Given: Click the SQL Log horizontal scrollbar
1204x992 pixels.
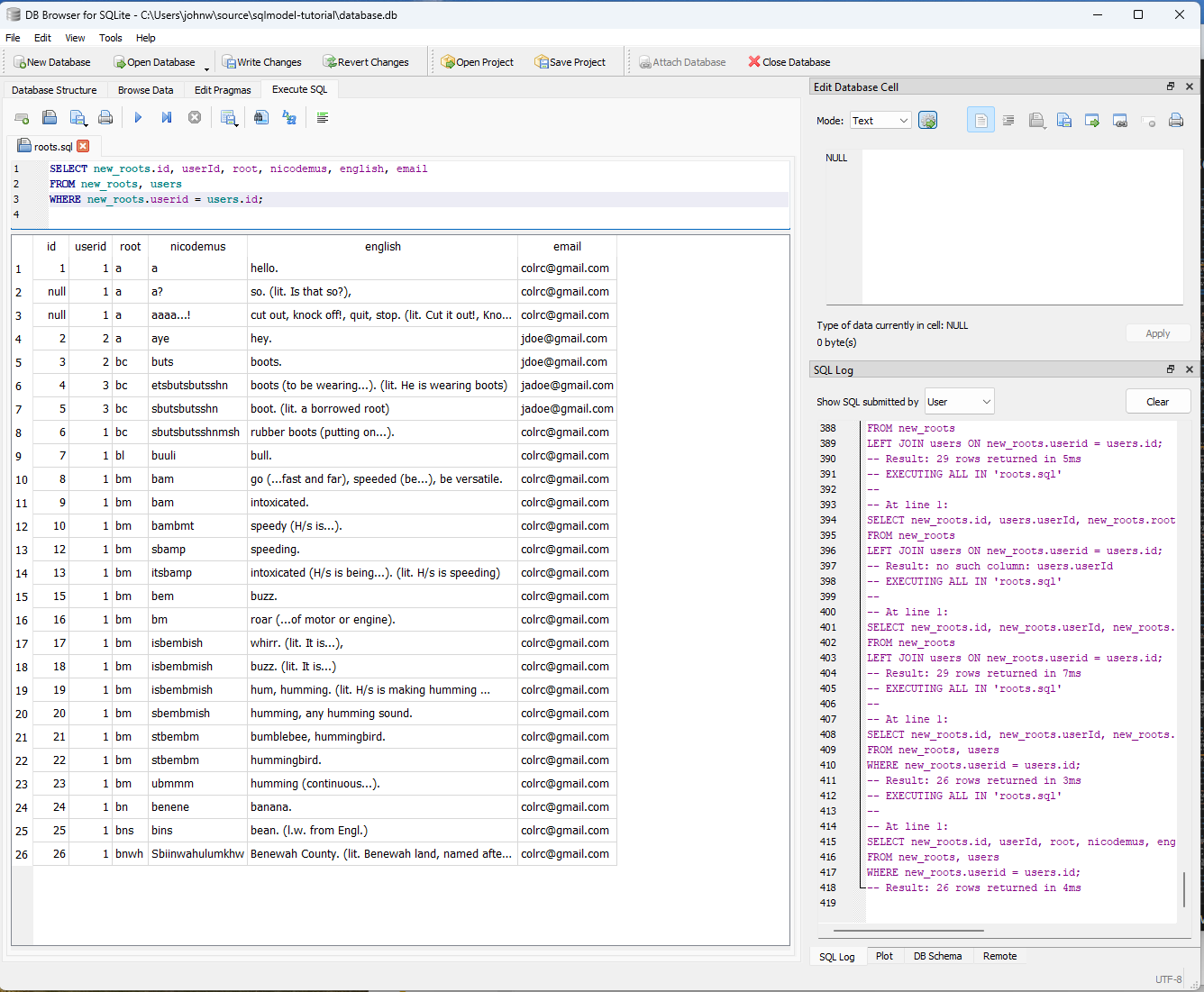Looking at the screenshot, I should click(908, 931).
